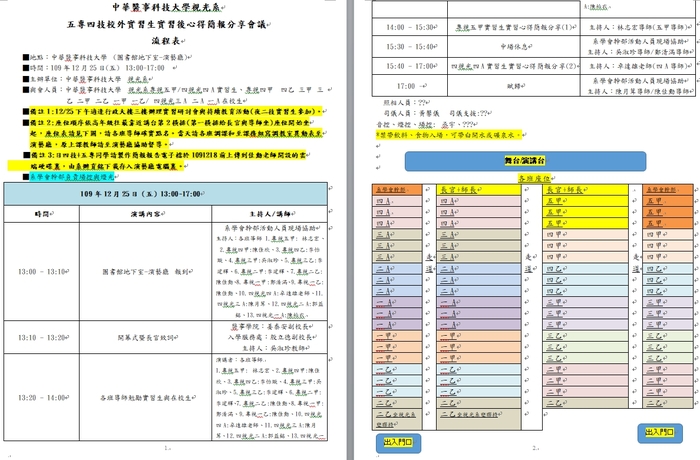Screen dimensions: 700x460
Task: Click the 15:30 – 15:40 time cell
Action: (409, 46)
